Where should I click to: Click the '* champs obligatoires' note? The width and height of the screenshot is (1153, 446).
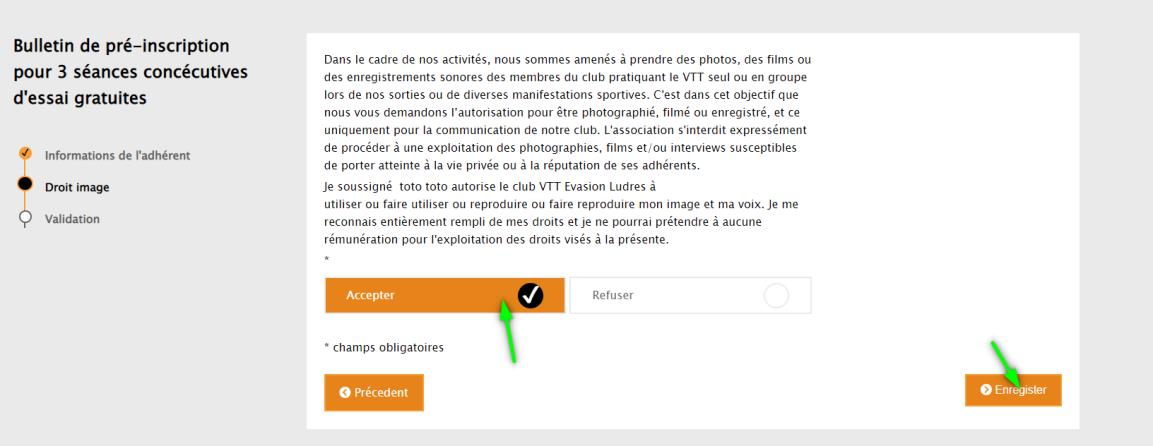384,347
